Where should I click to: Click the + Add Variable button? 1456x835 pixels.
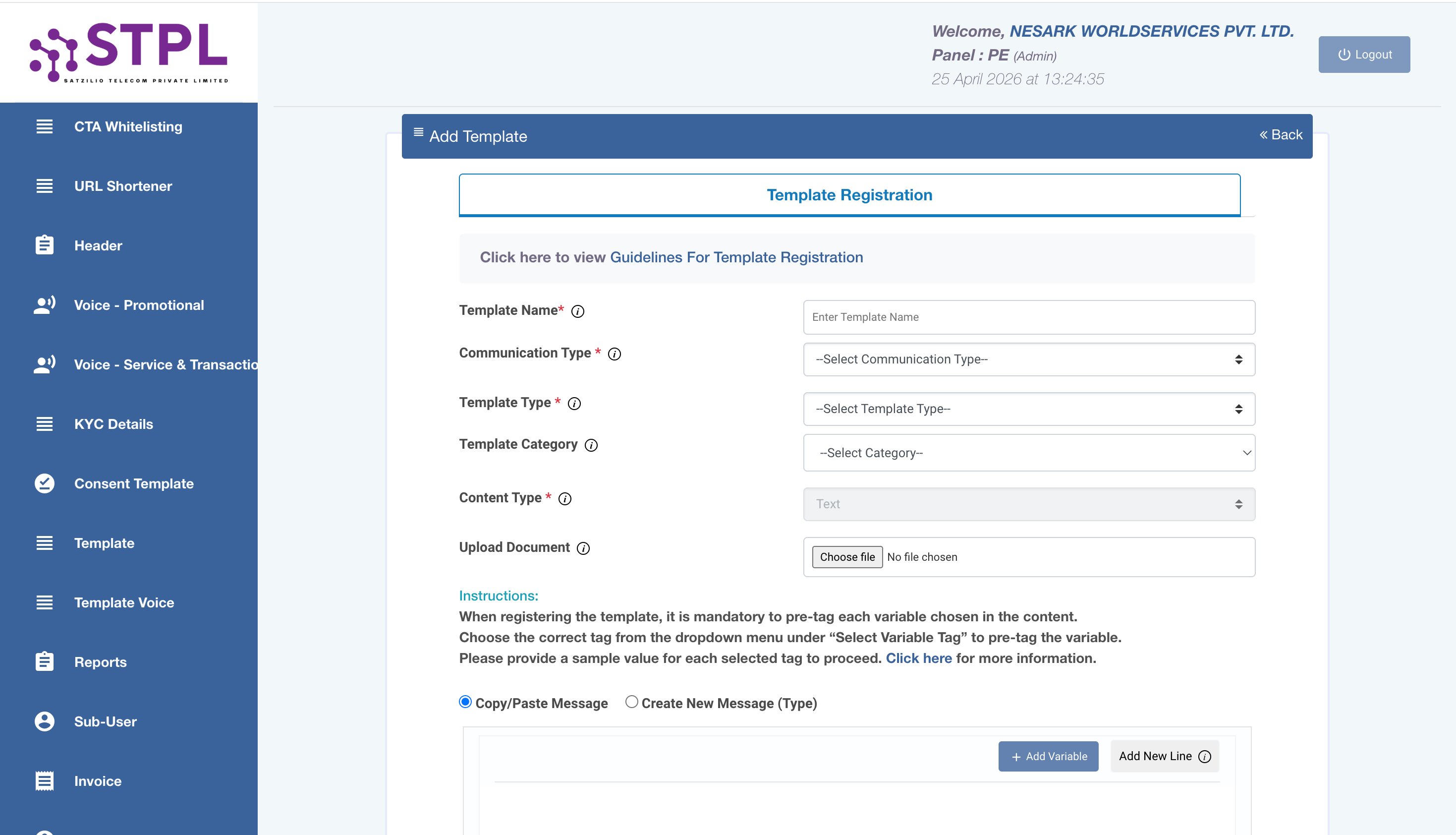[x=1049, y=757]
